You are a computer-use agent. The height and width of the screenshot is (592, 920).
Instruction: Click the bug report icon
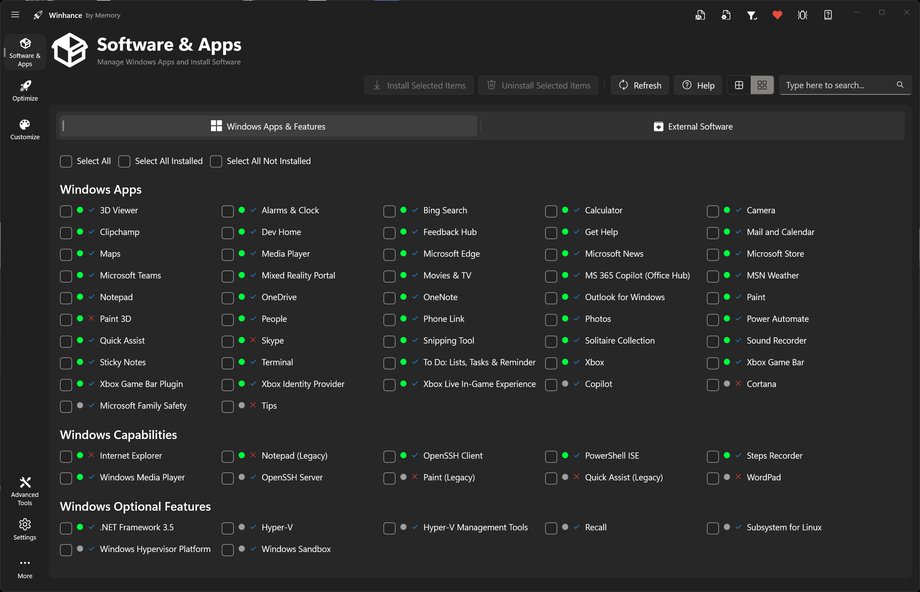tap(802, 15)
